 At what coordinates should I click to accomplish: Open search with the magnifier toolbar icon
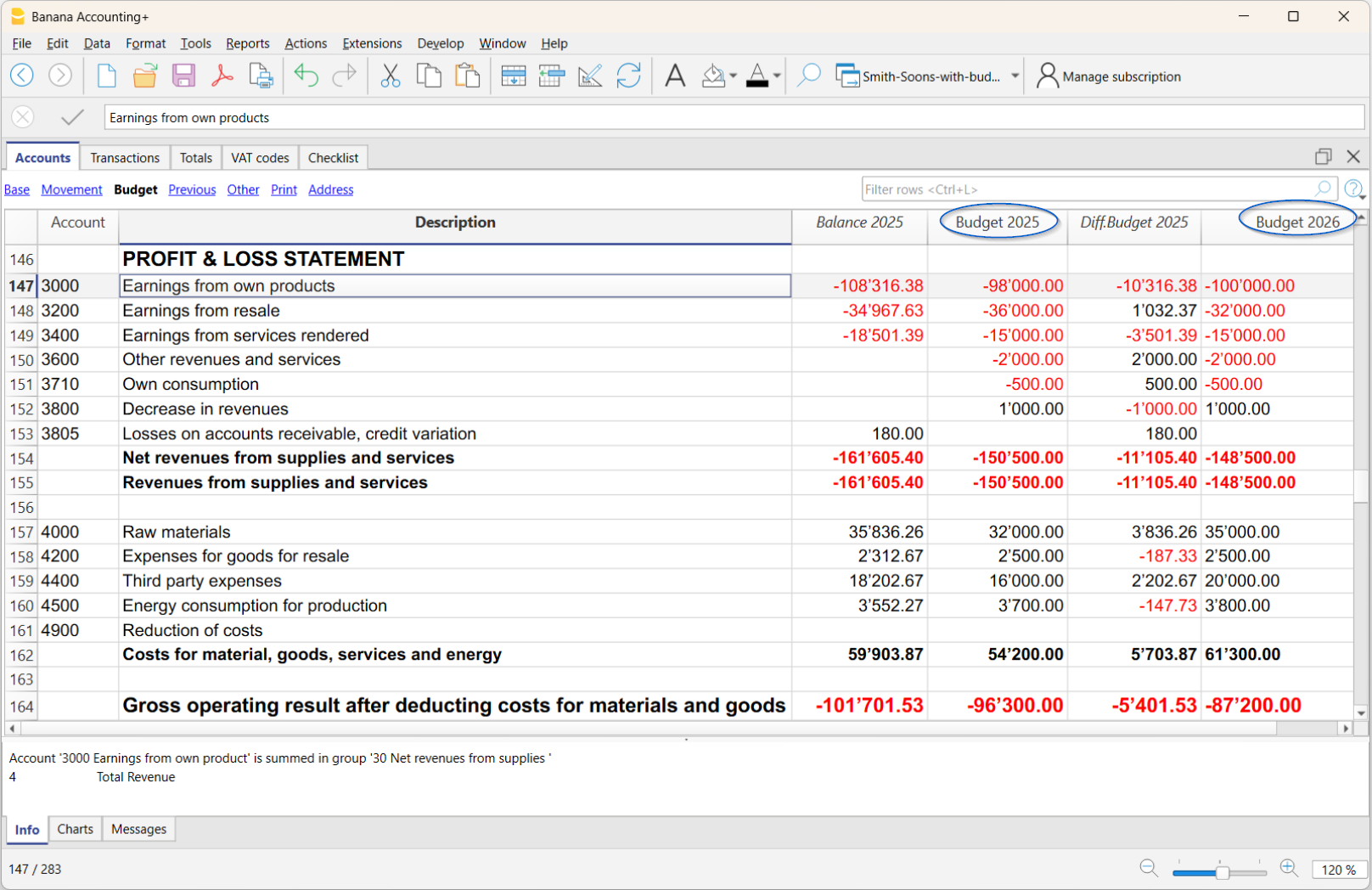809,76
